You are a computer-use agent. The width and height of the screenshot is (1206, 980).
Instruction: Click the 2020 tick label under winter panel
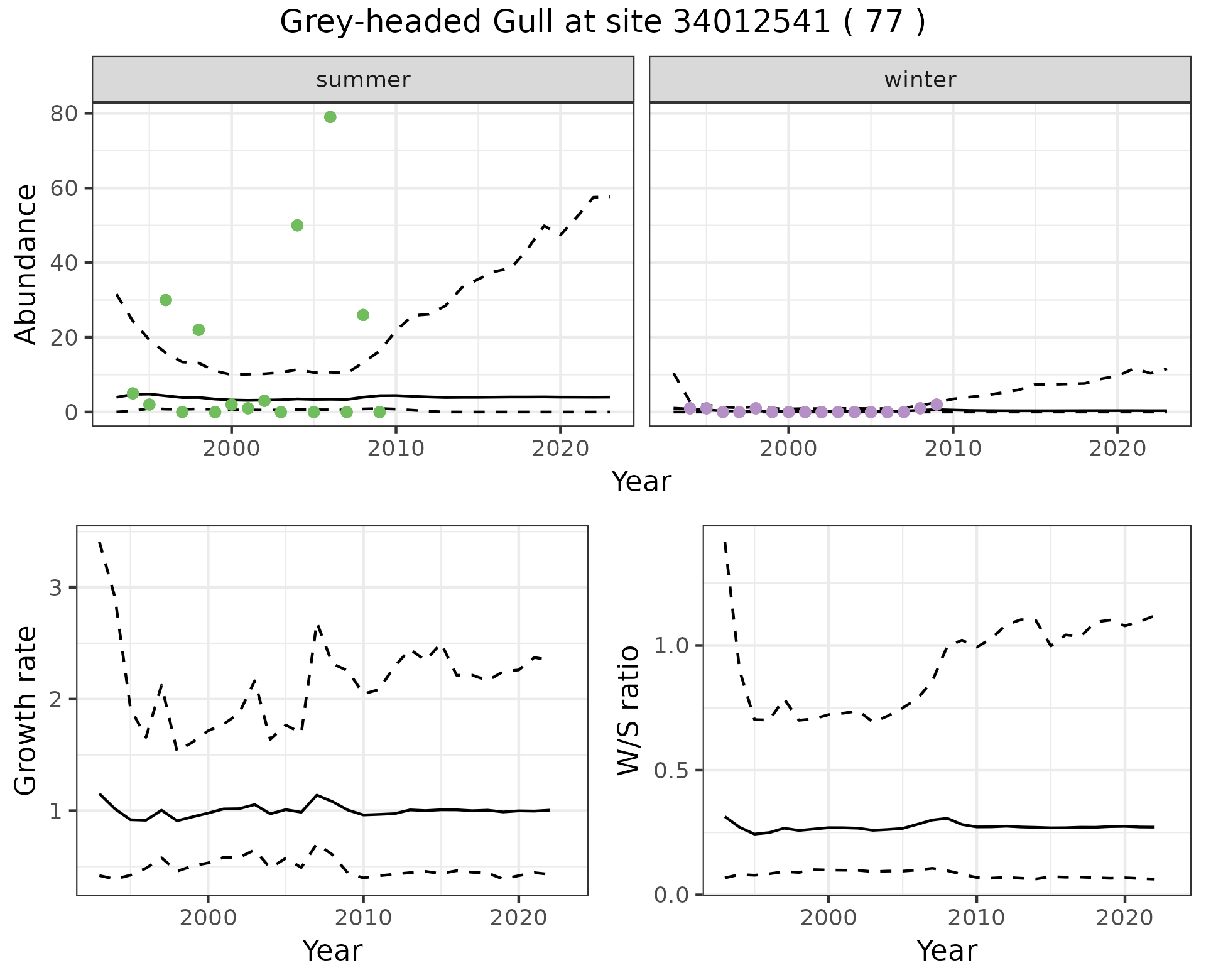tap(1117, 449)
